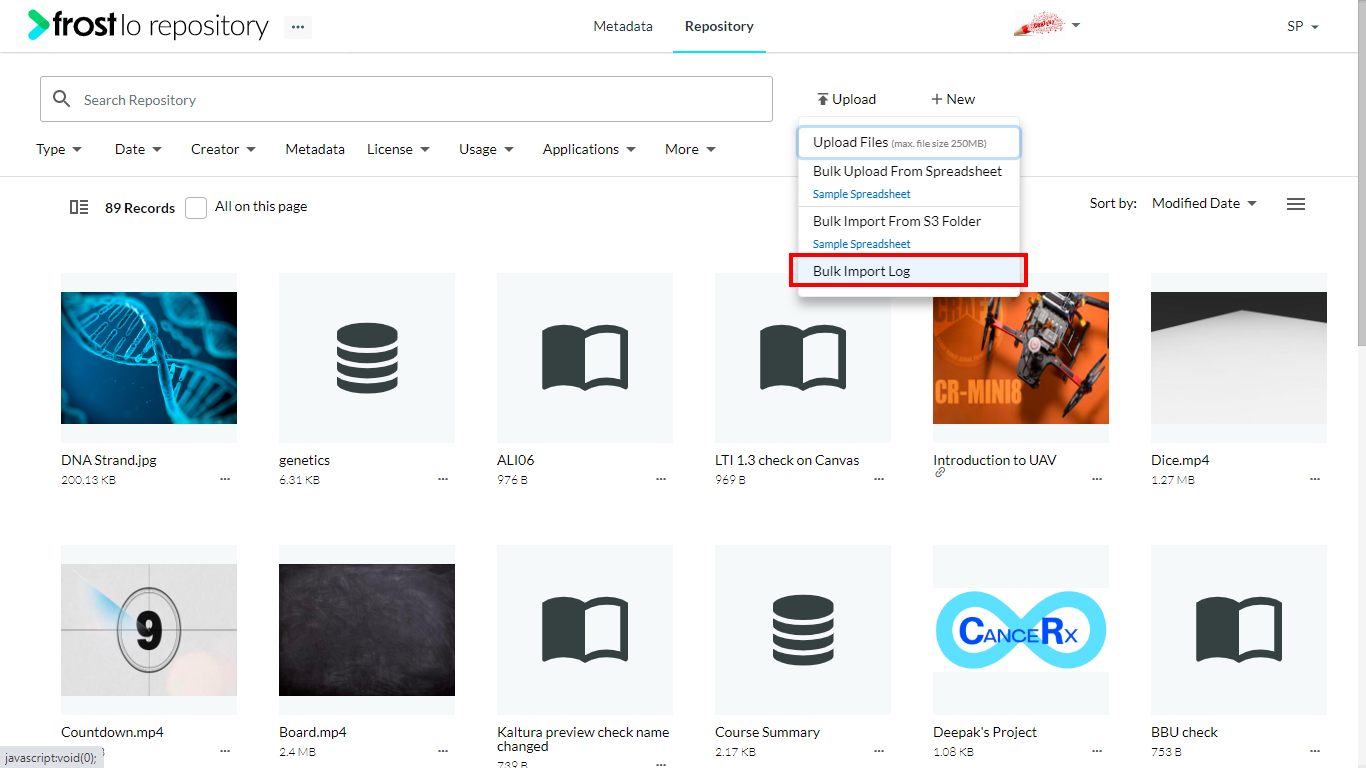The image size is (1366, 768).
Task: Click the organization logo in the header
Action: click(1038, 25)
